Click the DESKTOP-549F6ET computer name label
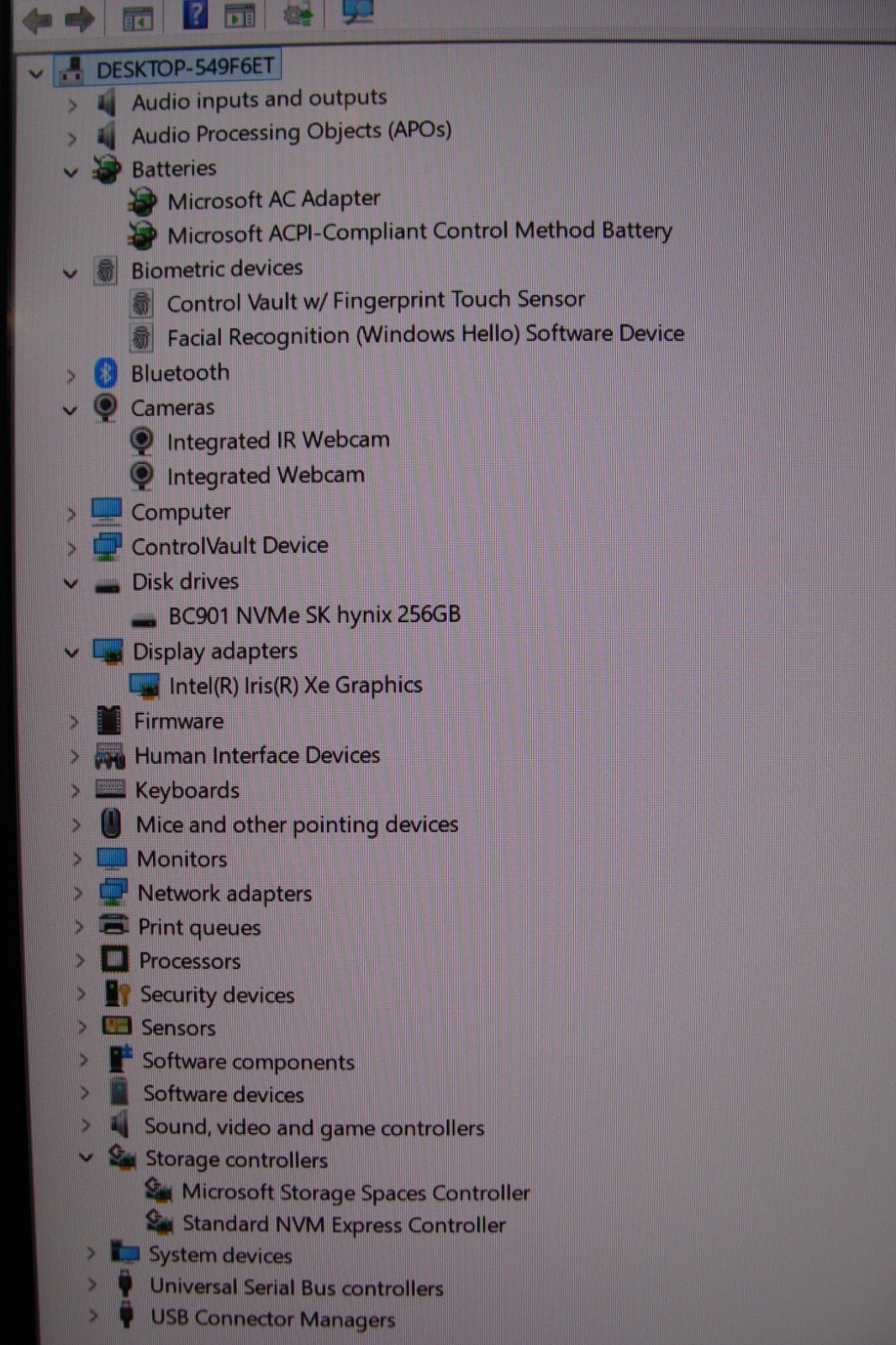Image resolution: width=896 pixels, height=1345 pixels. click(x=185, y=68)
